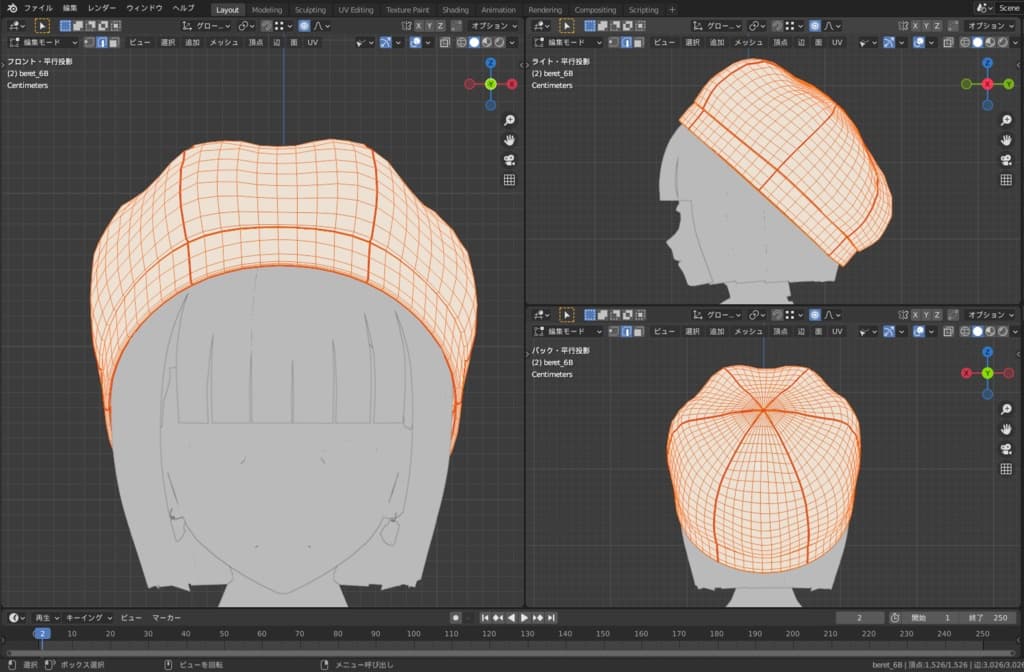This screenshot has height=672, width=1024.
Task: Switch perspective/orthographic grid icon in front viewport
Action: (x=509, y=180)
